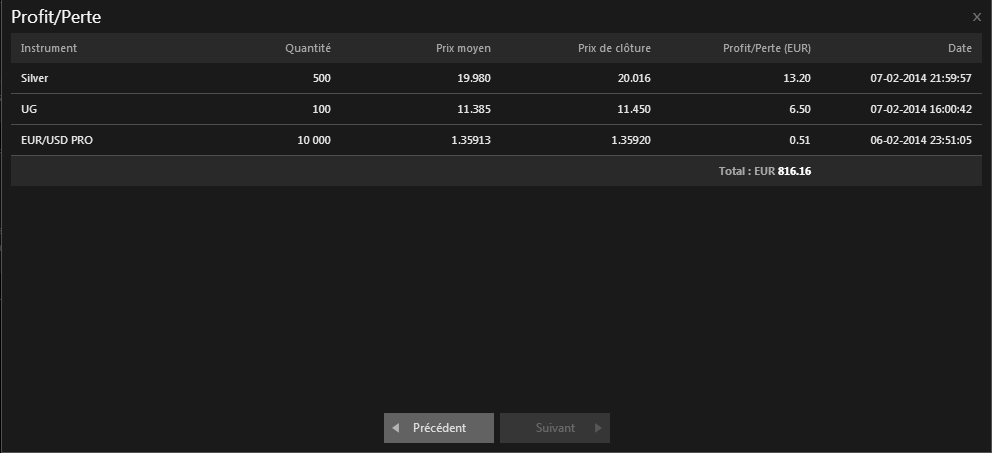Viewport: 992px width, 453px height.
Task: Sort by Instrument column header
Action: pyautogui.click(x=49, y=48)
